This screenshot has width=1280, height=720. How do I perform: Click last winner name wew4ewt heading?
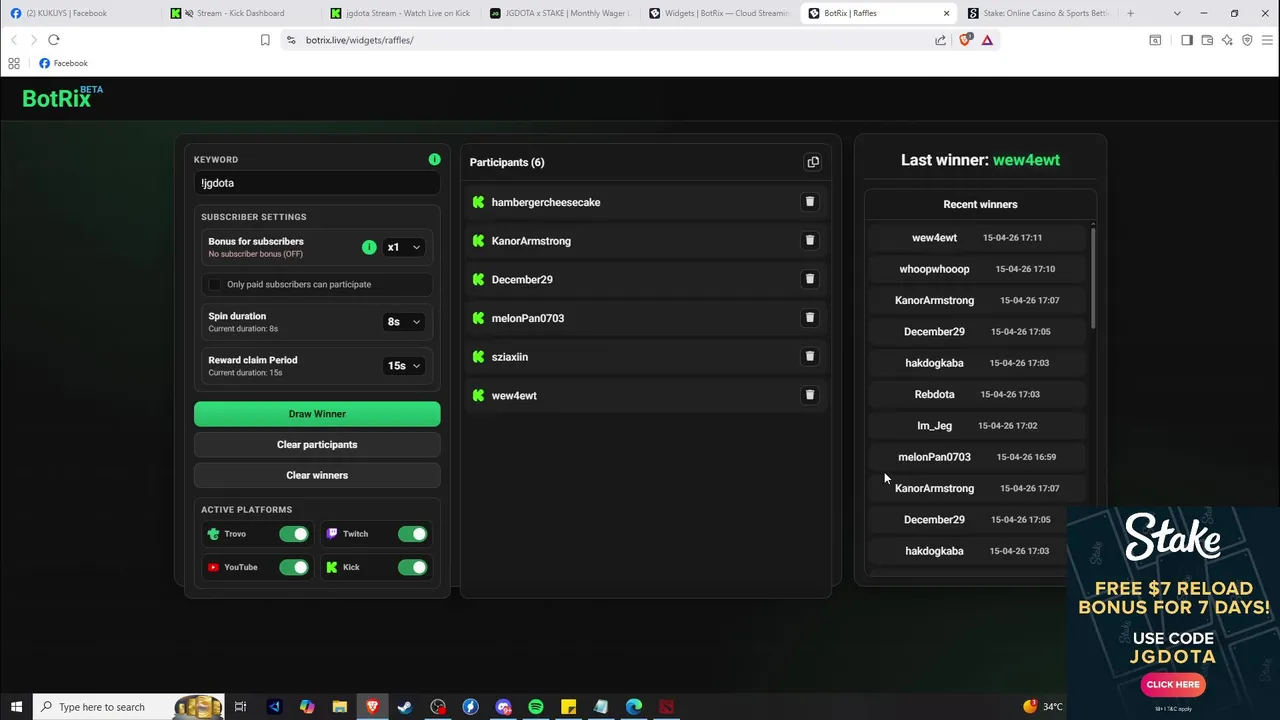[x=1026, y=160]
